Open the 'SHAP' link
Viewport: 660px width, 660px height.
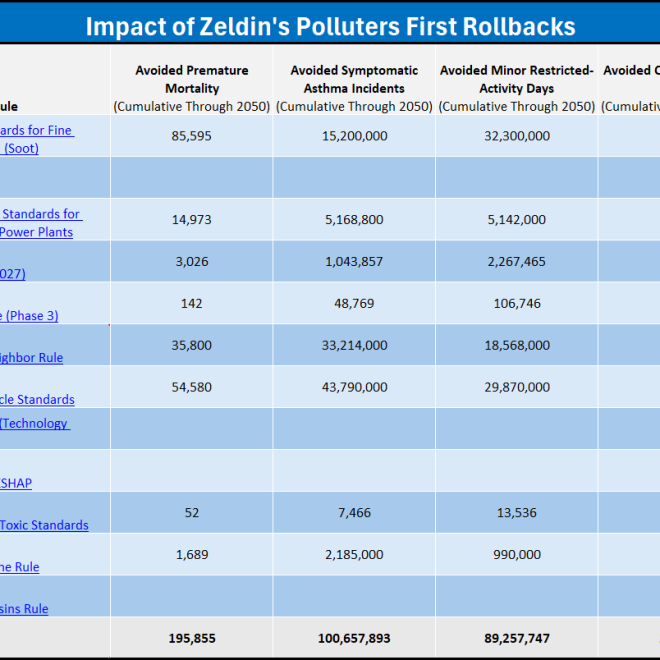[16, 483]
